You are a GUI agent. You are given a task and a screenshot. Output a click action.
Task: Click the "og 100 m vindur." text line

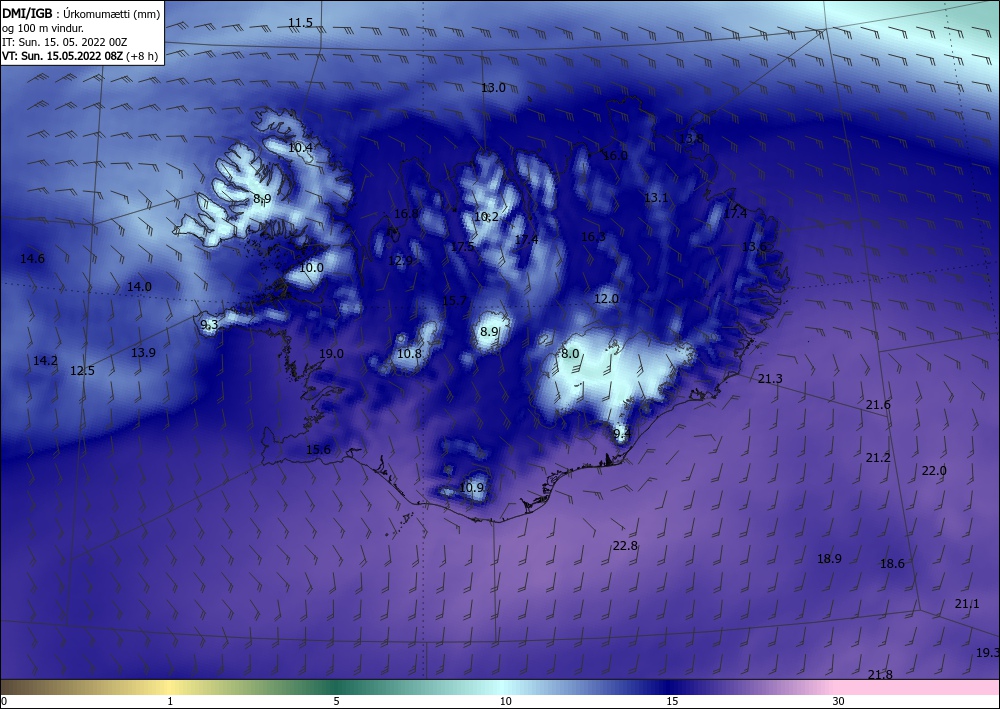(x=43, y=27)
